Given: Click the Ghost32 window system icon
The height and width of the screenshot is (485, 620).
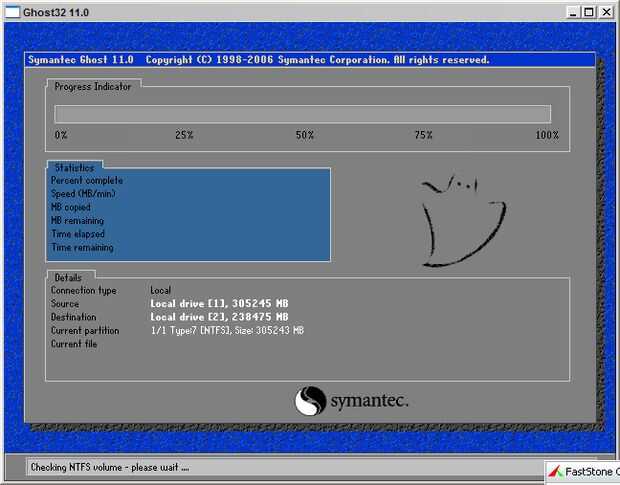Looking at the screenshot, I should (11, 12).
